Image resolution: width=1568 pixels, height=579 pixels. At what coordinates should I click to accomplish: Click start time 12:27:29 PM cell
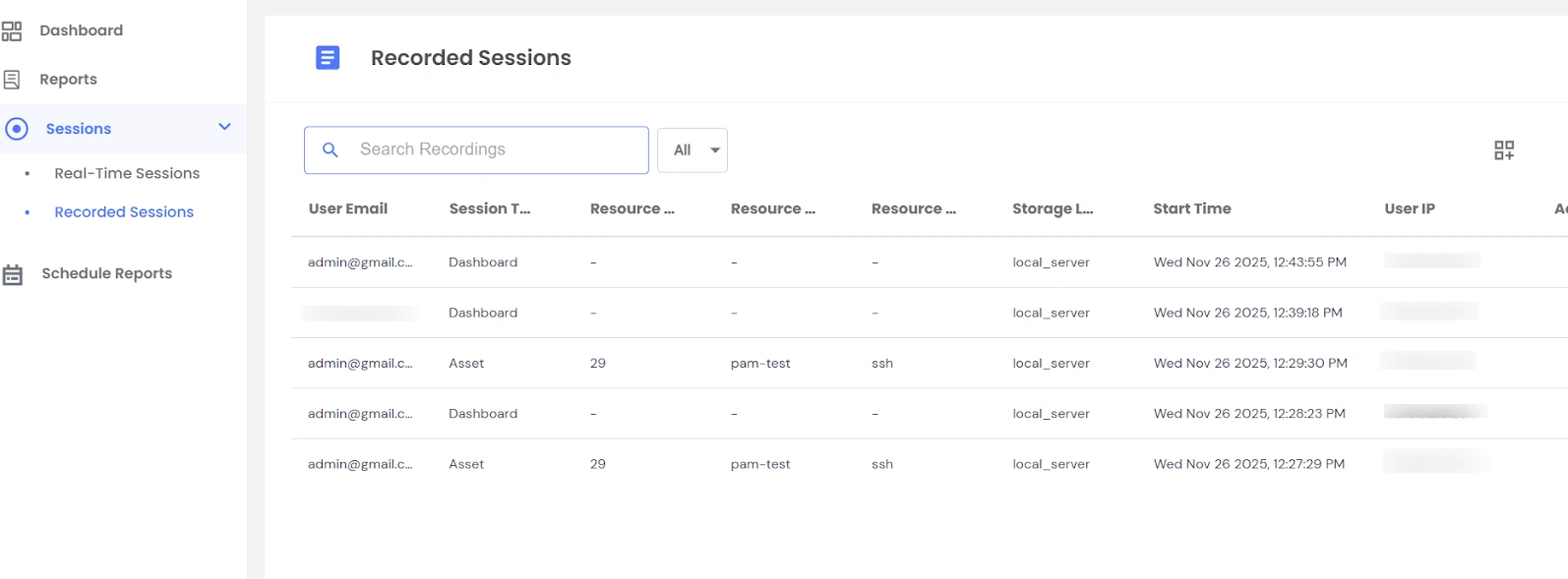click(x=1249, y=464)
